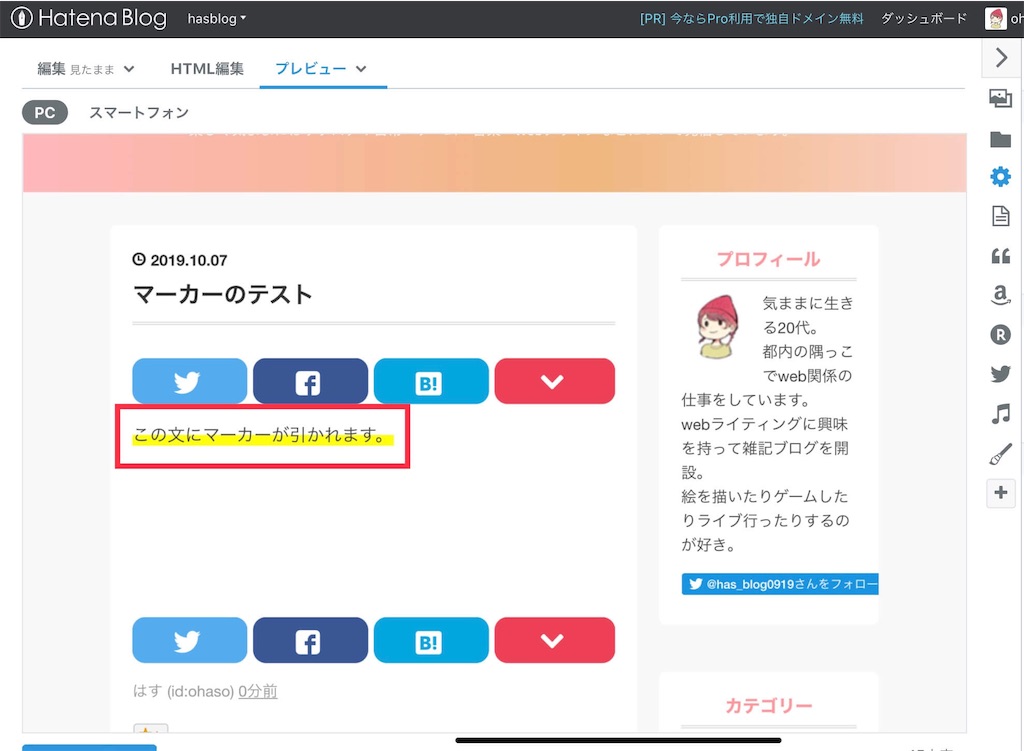This screenshot has height=751, width=1024.
Task: Open the ダッシュボード link
Action: point(923,18)
